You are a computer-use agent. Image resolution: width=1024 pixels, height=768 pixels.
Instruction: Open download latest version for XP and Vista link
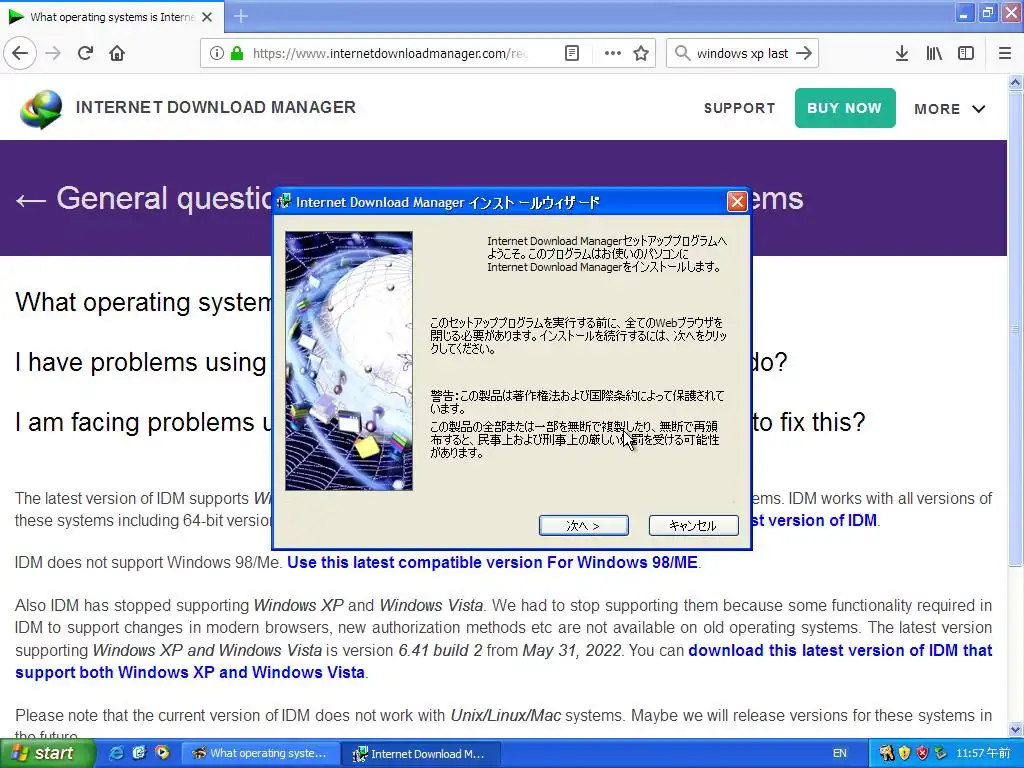coord(504,661)
